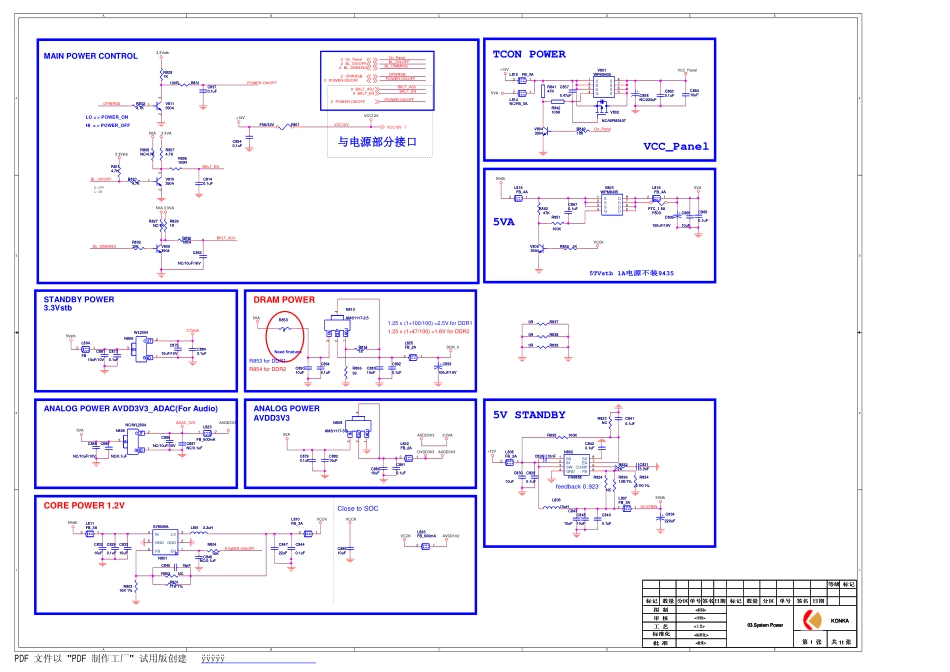Viewport: 950px width, 672px height.
Task: Click the 5V STANDBY section title
Action: [x=529, y=414]
